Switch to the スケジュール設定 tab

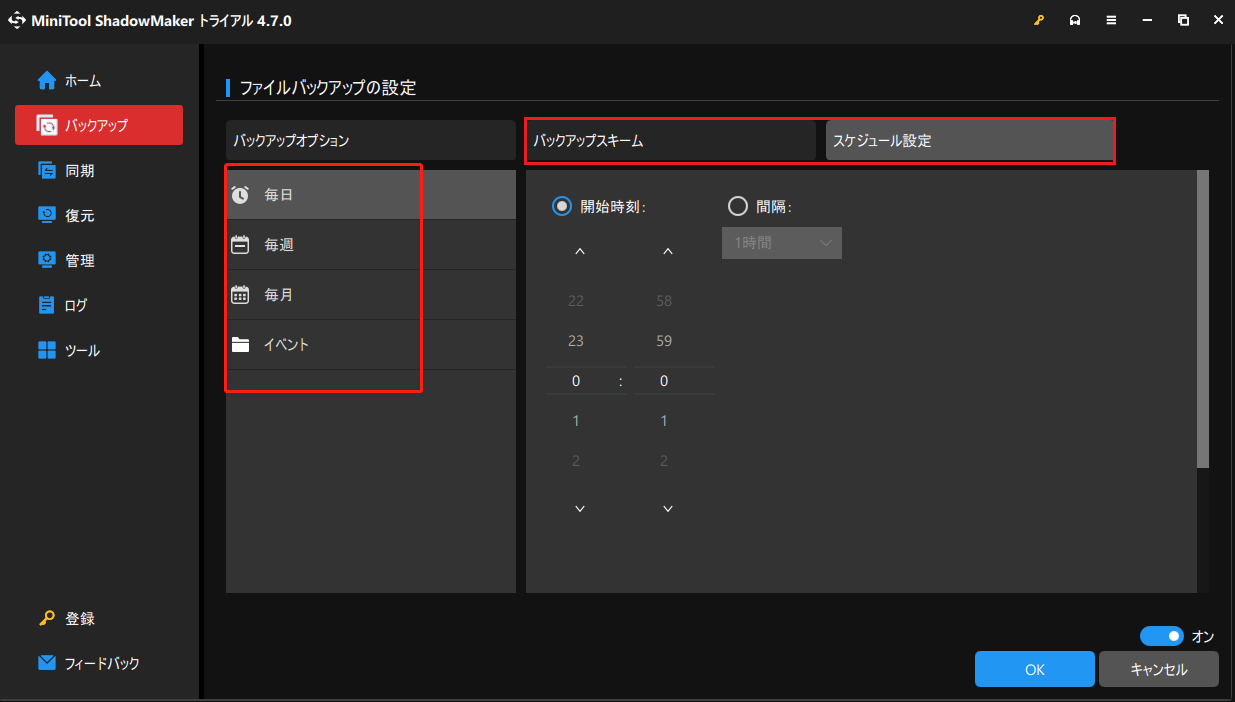click(969, 140)
